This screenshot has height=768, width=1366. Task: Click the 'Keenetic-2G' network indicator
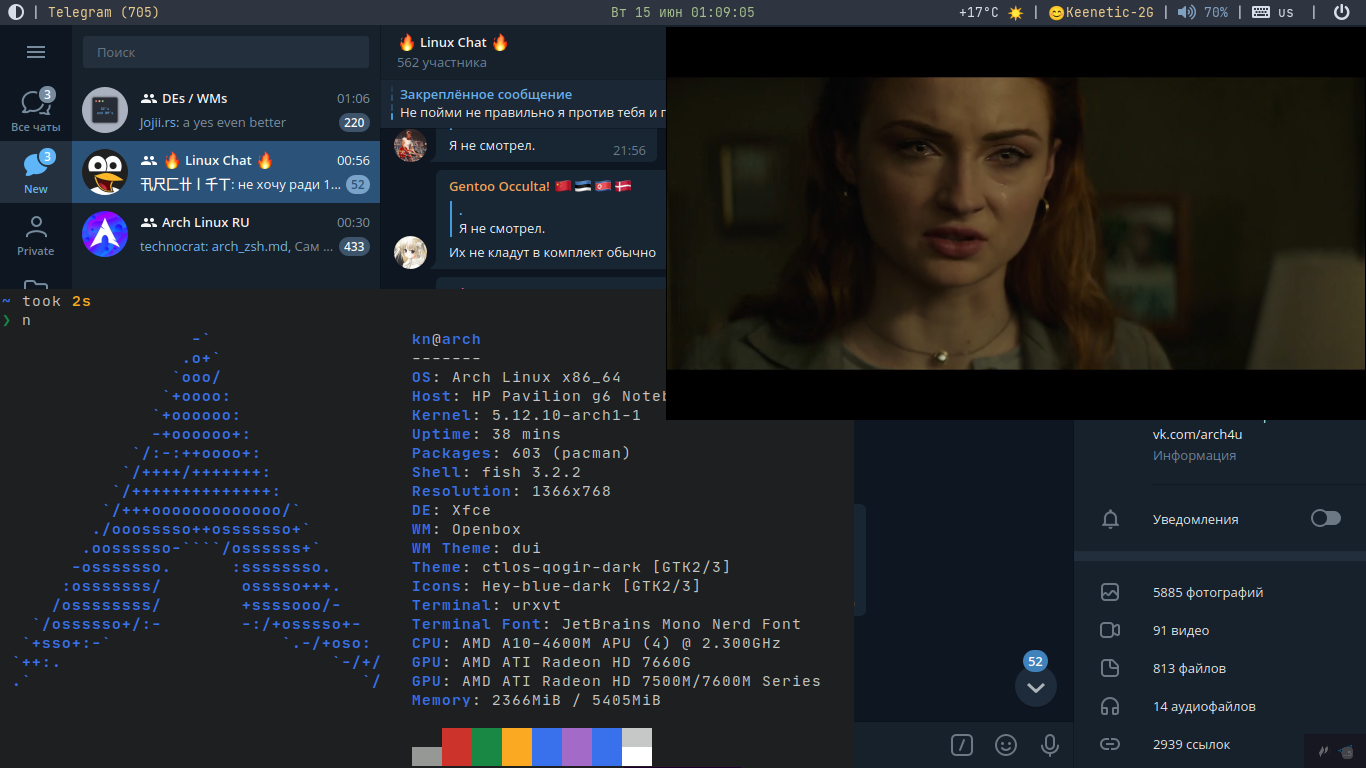(1100, 12)
